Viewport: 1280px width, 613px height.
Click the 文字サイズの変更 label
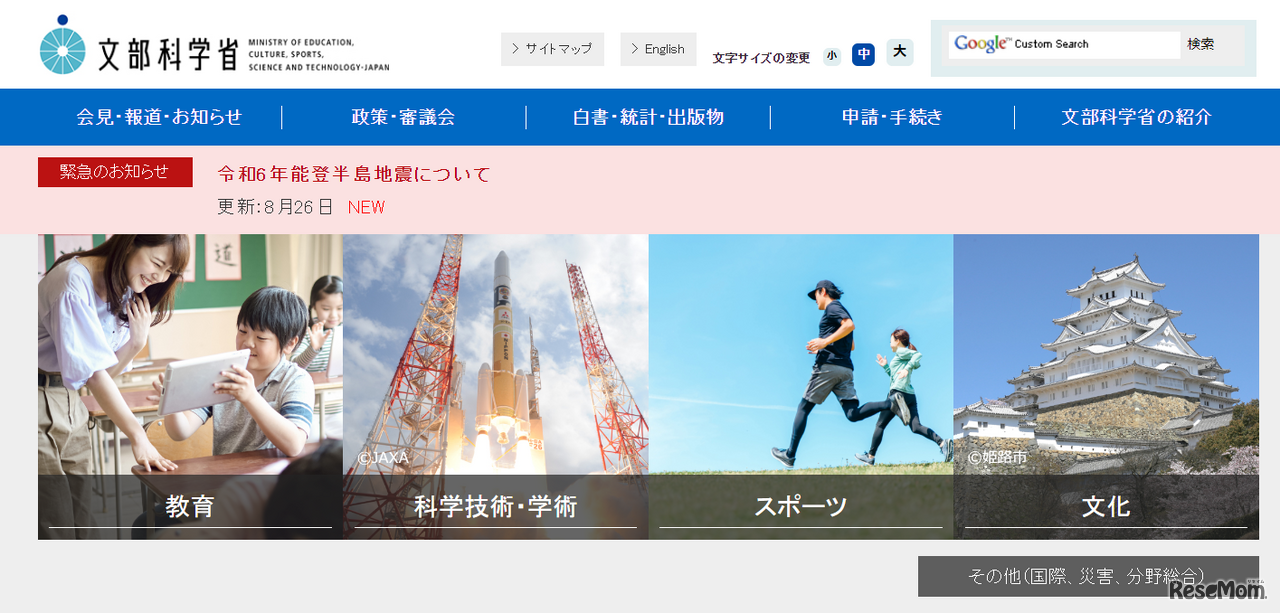pos(761,58)
